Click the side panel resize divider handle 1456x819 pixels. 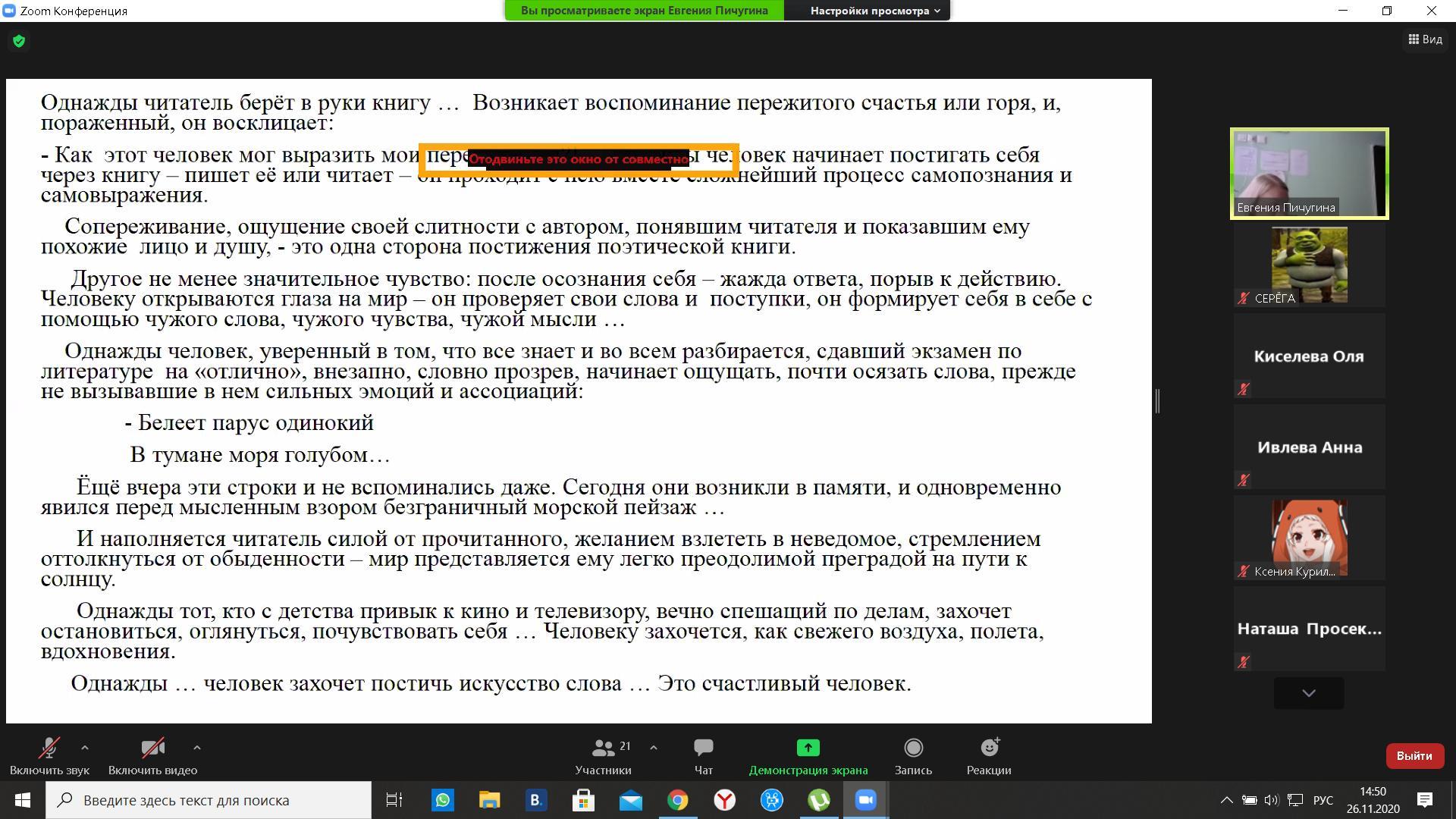point(1157,400)
